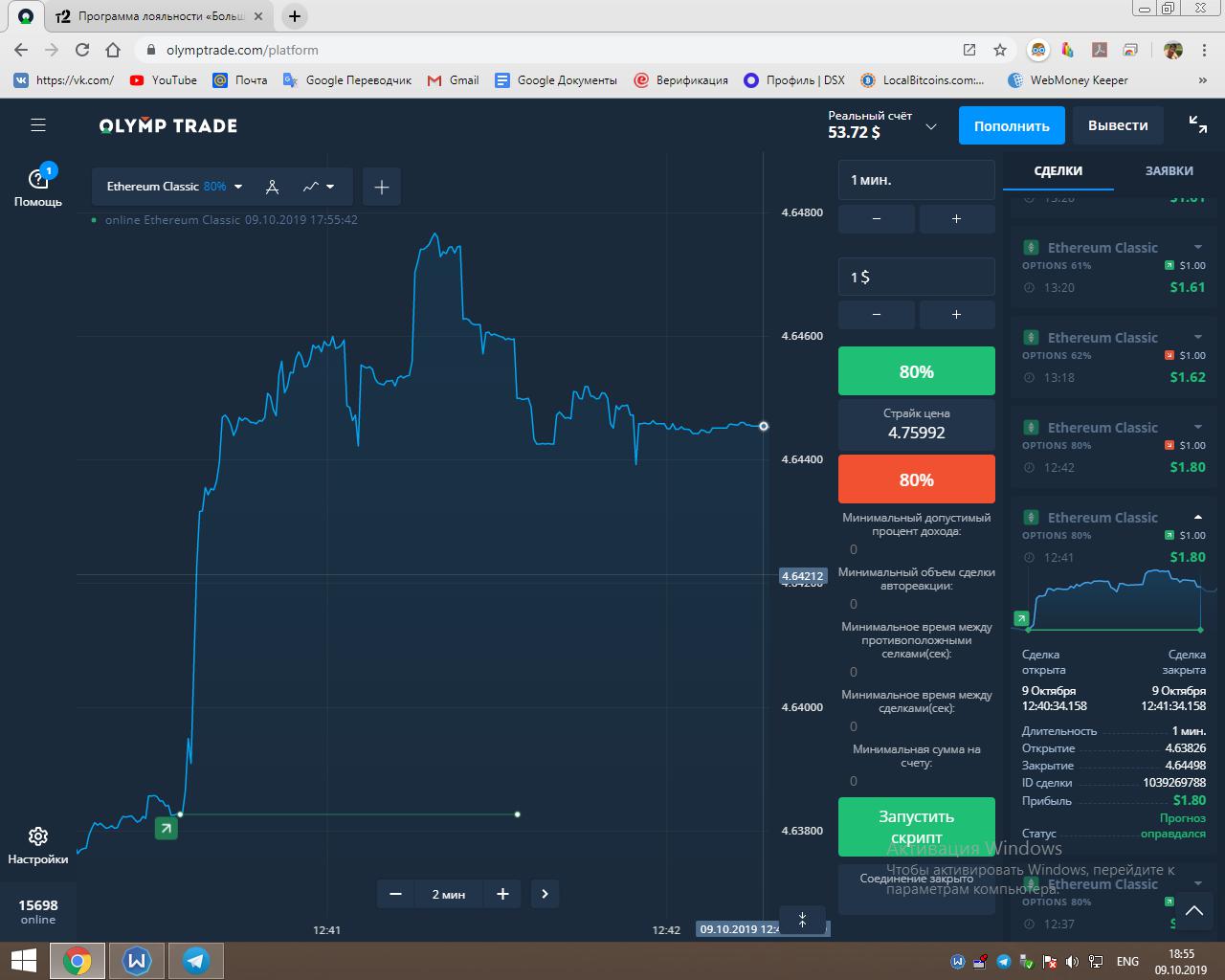Collapse the expanded 12:41 trade details
1225x980 pixels.
pos(1198,517)
